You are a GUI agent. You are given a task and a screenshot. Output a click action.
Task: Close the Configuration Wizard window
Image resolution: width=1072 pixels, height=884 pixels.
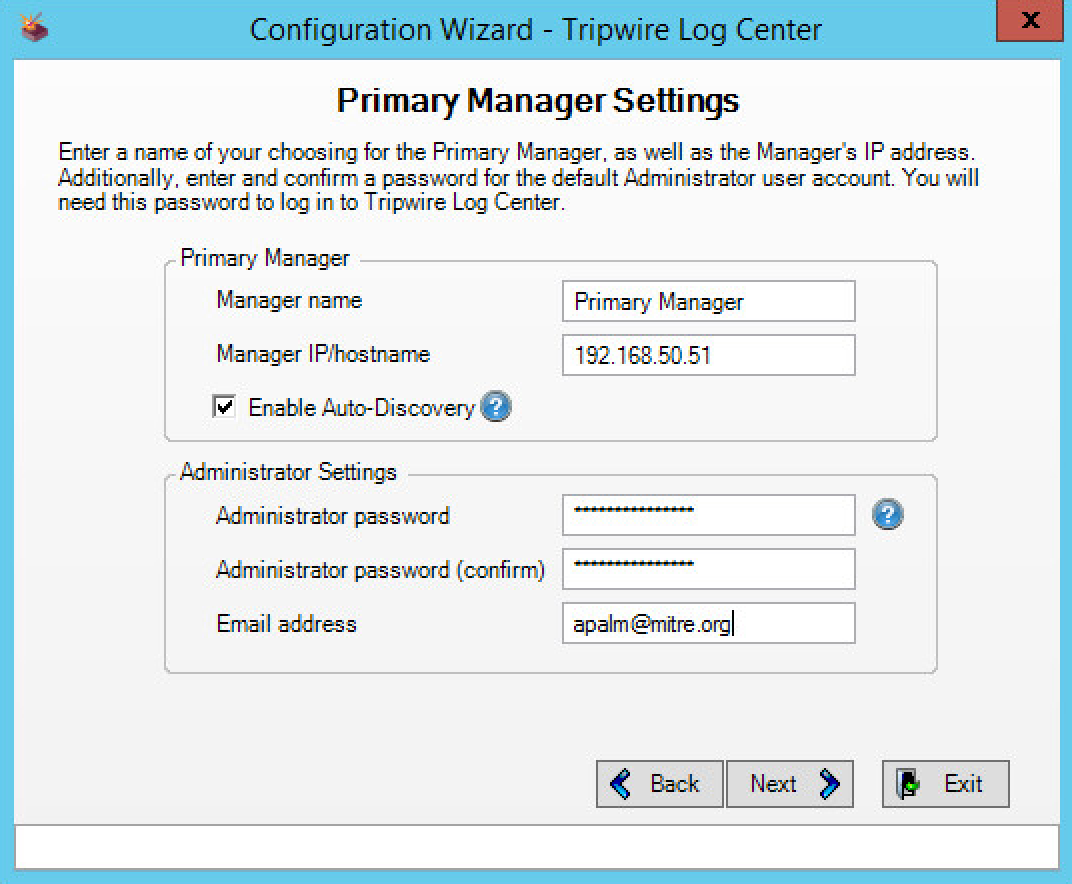coord(1031,21)
